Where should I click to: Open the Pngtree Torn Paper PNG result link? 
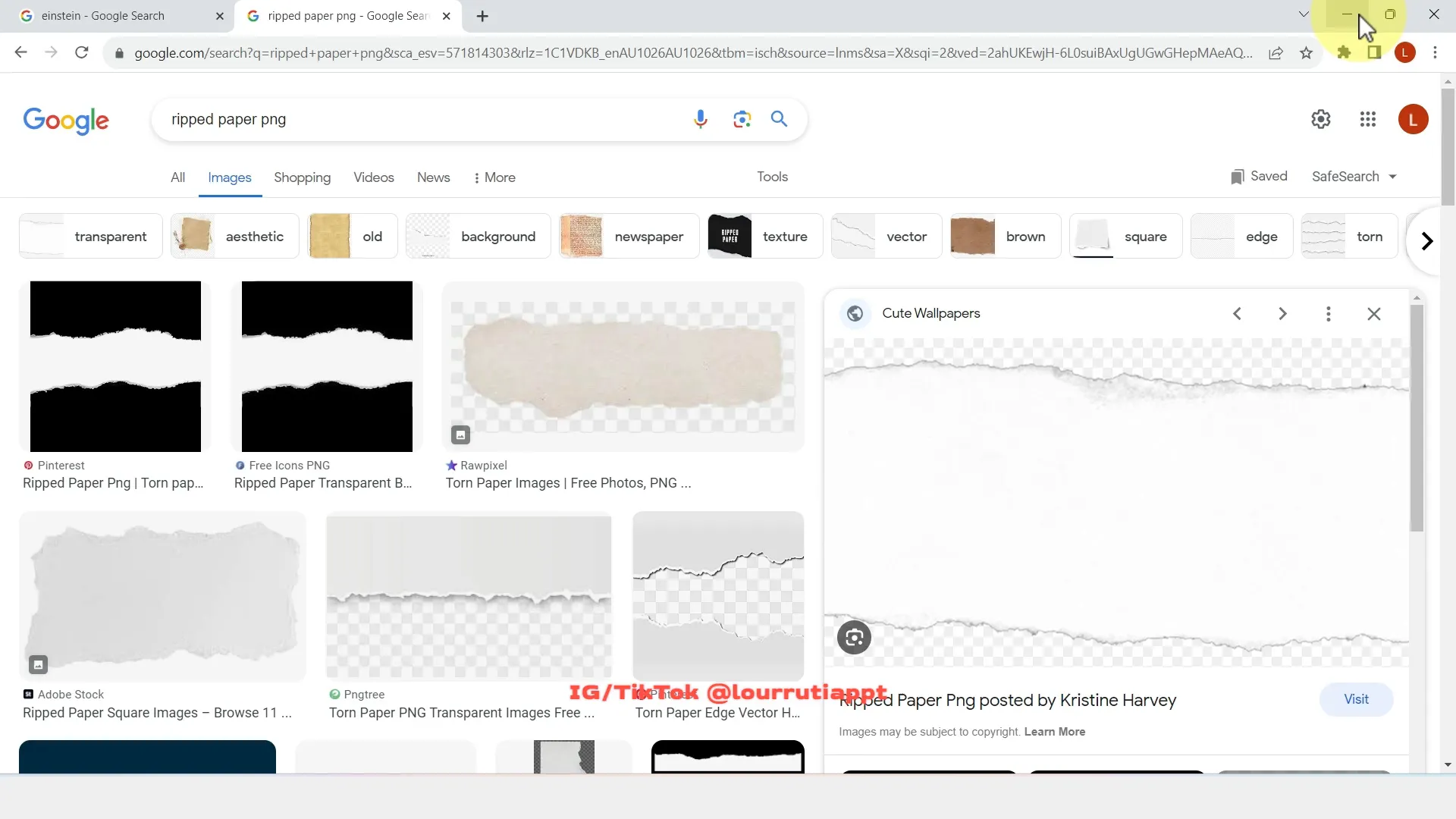coord(461,713)
